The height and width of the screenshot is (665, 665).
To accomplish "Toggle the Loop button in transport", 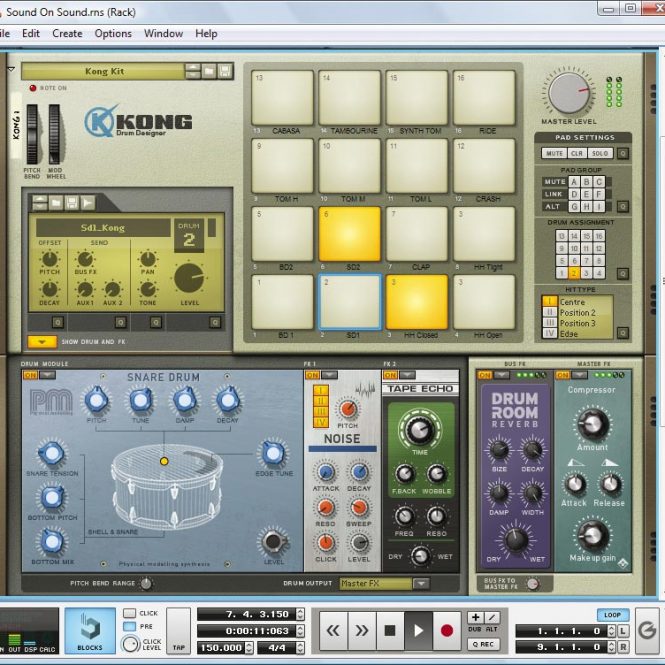I will [613, 615].
